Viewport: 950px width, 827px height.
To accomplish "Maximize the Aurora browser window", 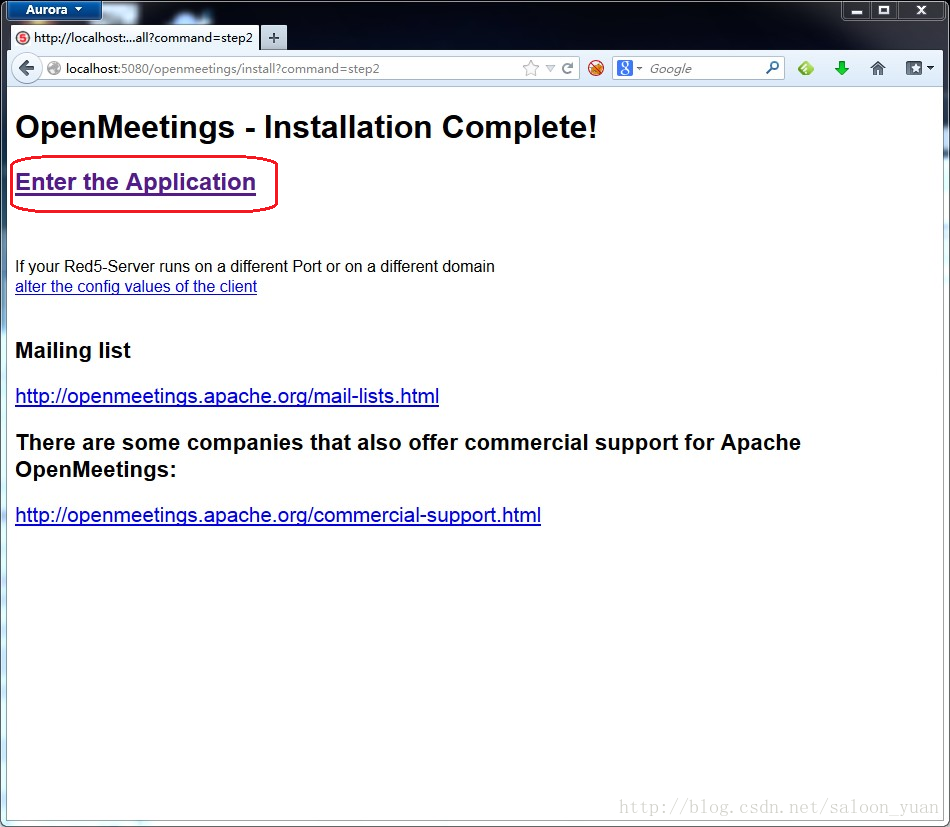I will (884, 10).
